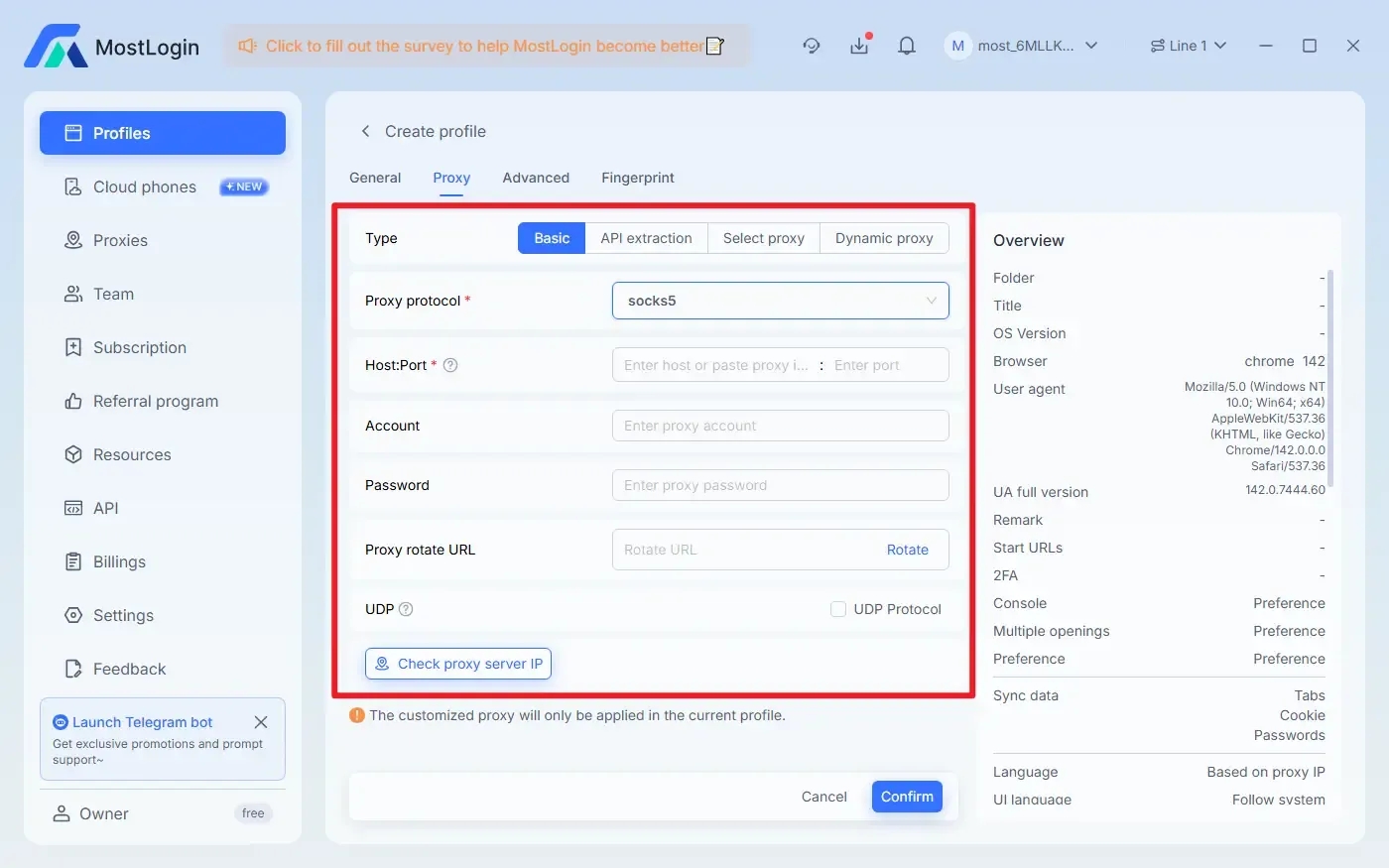Open the Cloud phones section
Viewport: 1389px width, 868px height.
pyautogui.click(x=142, y=186)
